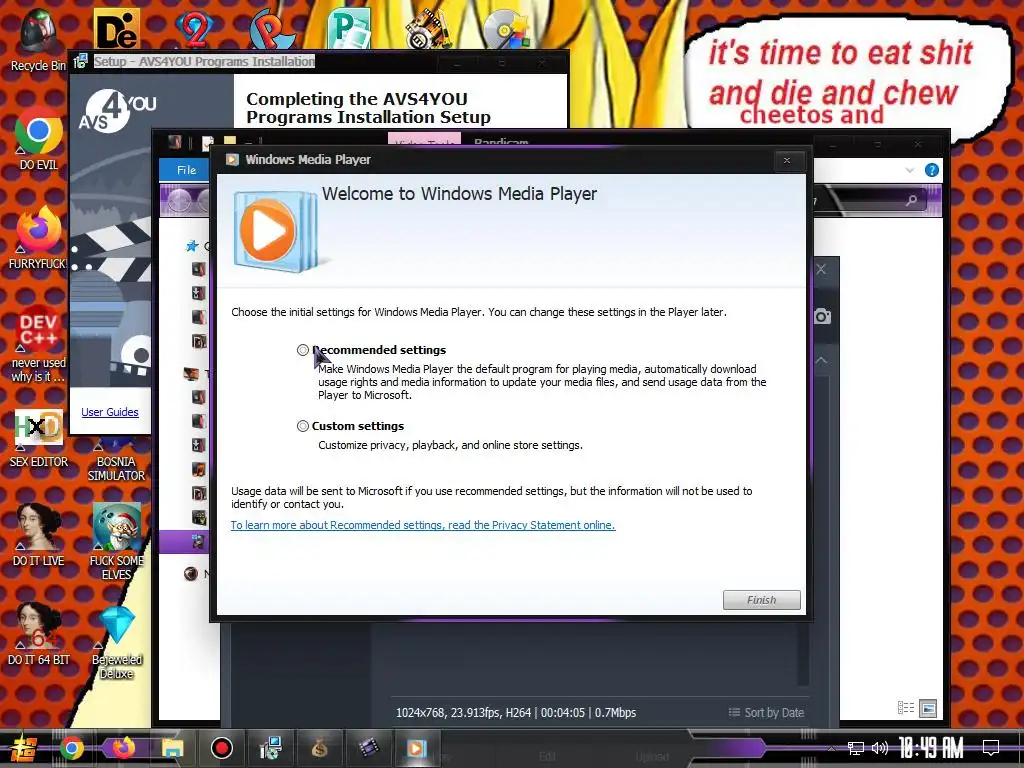
Task: Open the DO IT 64 BIT desktop shortcut
Action: click(x=39, y=633)
